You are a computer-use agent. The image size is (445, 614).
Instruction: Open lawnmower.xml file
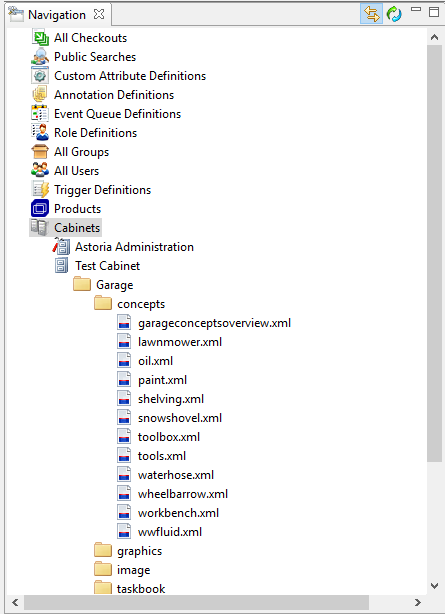pos(180,342)
